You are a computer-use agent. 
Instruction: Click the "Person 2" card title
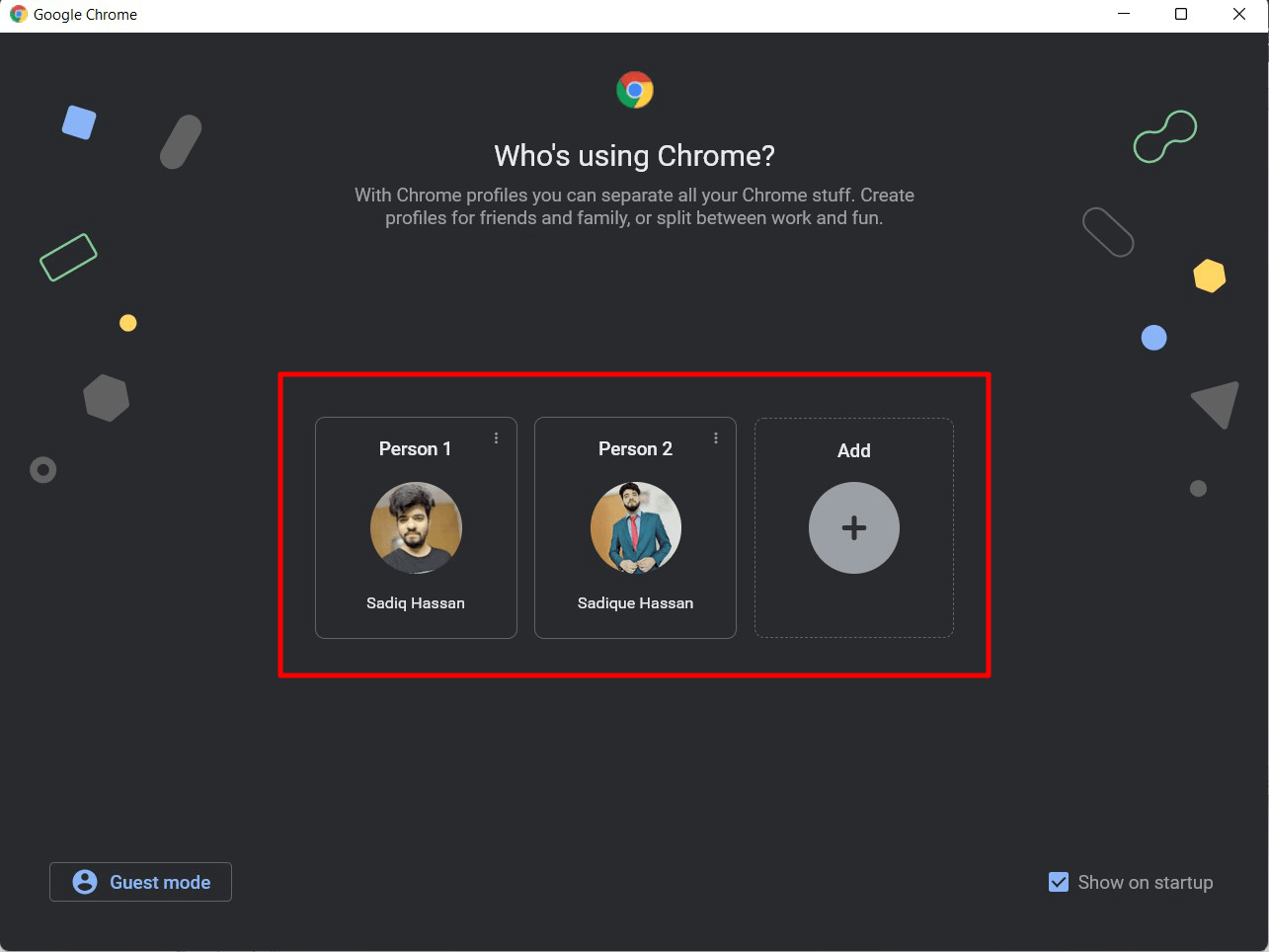coord(635,449)
